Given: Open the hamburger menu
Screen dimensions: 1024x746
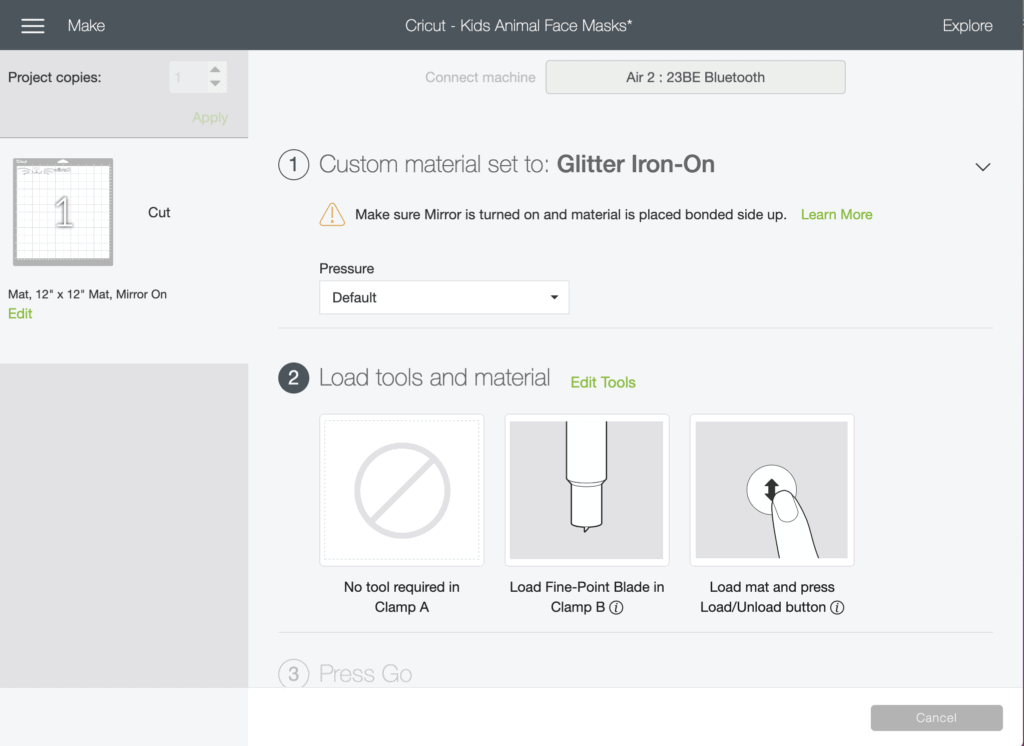Looking at the screenshot, I should tap(33, 25).
